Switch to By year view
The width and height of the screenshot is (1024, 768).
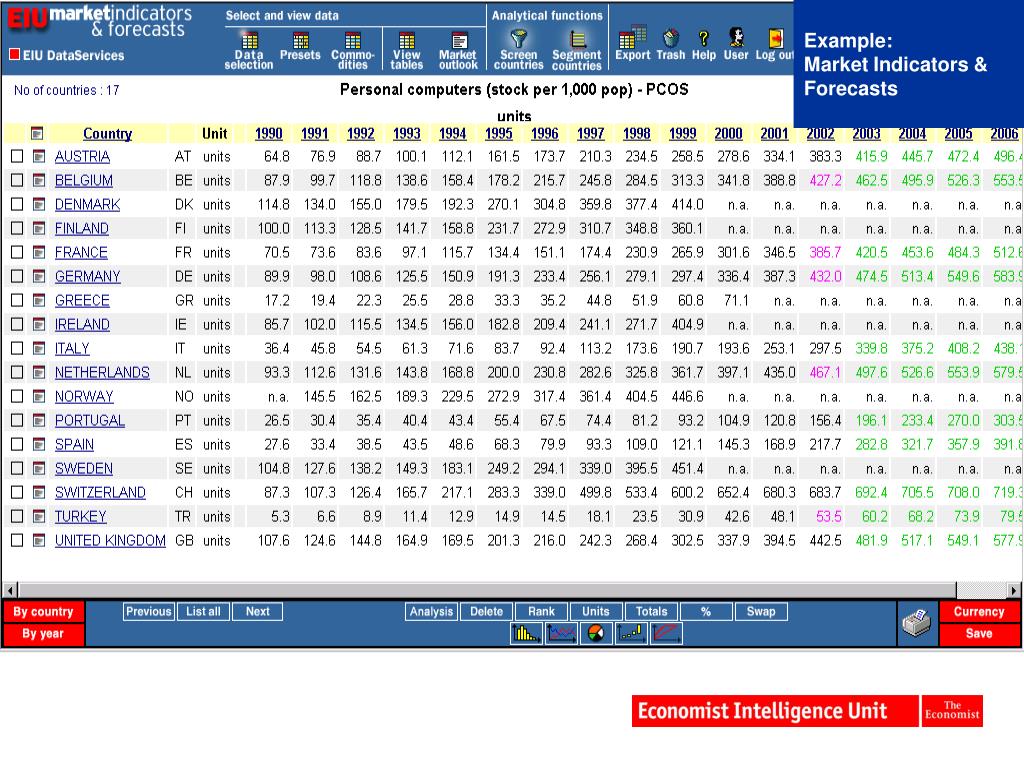click(x=43, y=634)
